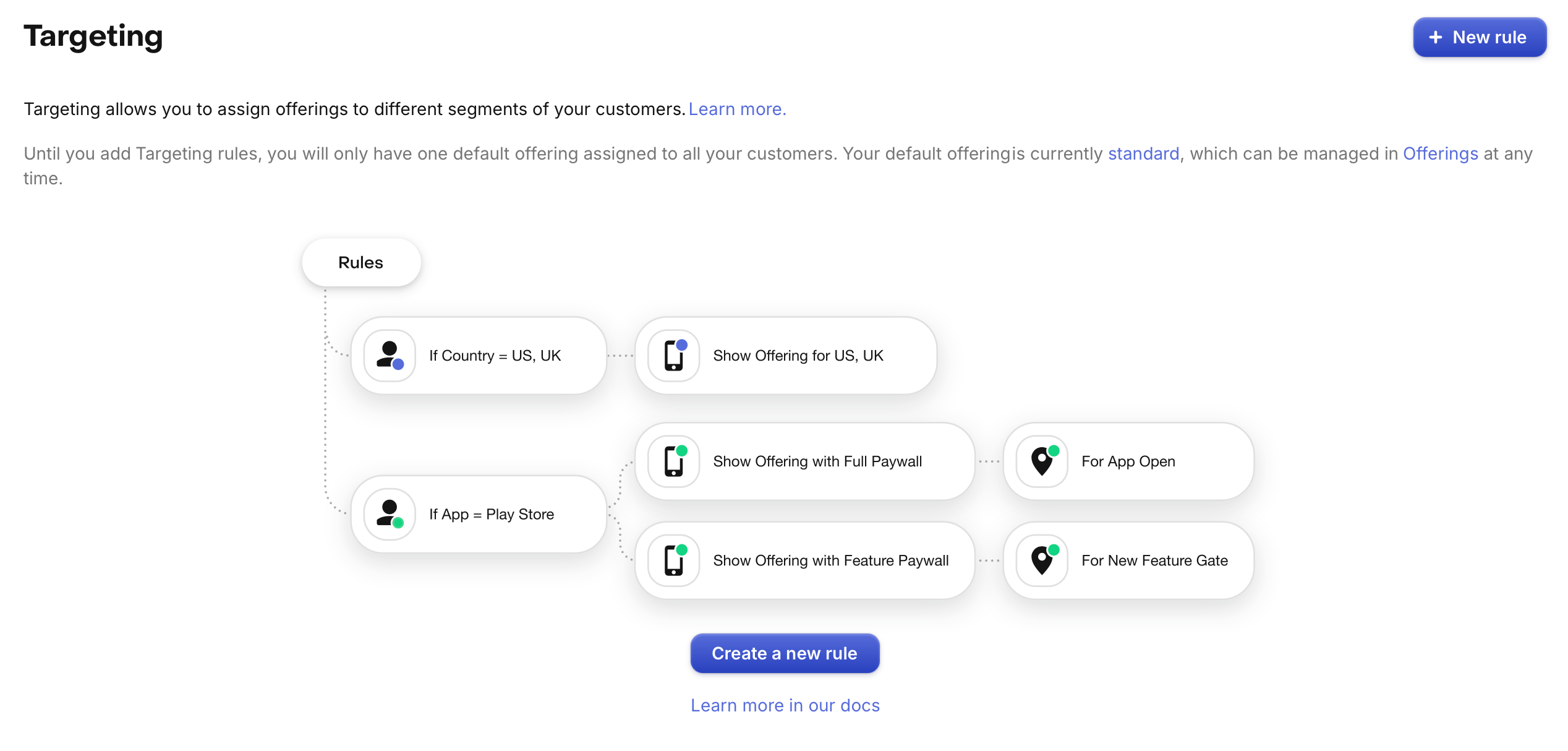Click Show Offering with Feature Paywall text
Viewport: 1568px width, 751px height.
coord(830,560)
